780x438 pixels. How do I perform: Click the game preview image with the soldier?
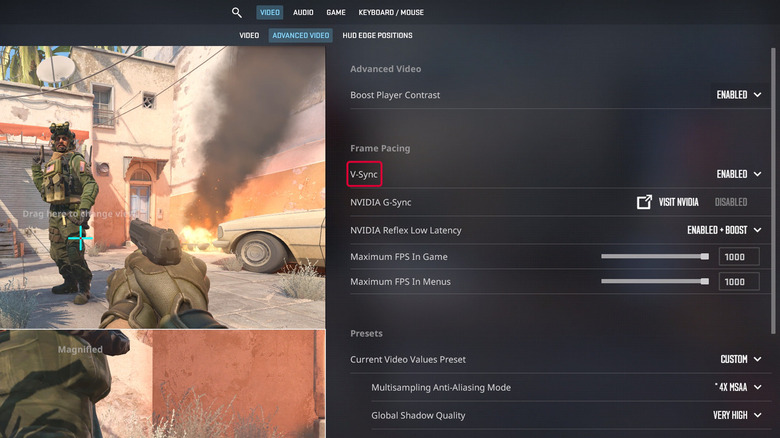163,187
